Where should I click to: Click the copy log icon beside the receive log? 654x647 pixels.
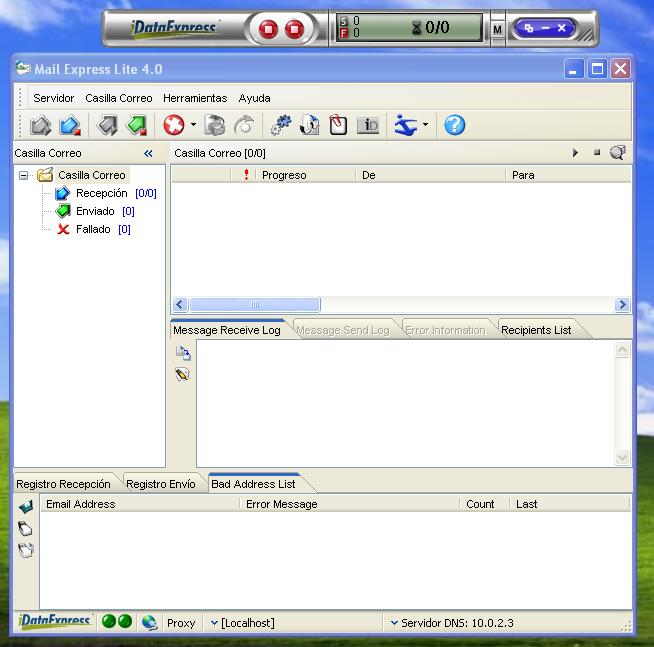[183, 353]
